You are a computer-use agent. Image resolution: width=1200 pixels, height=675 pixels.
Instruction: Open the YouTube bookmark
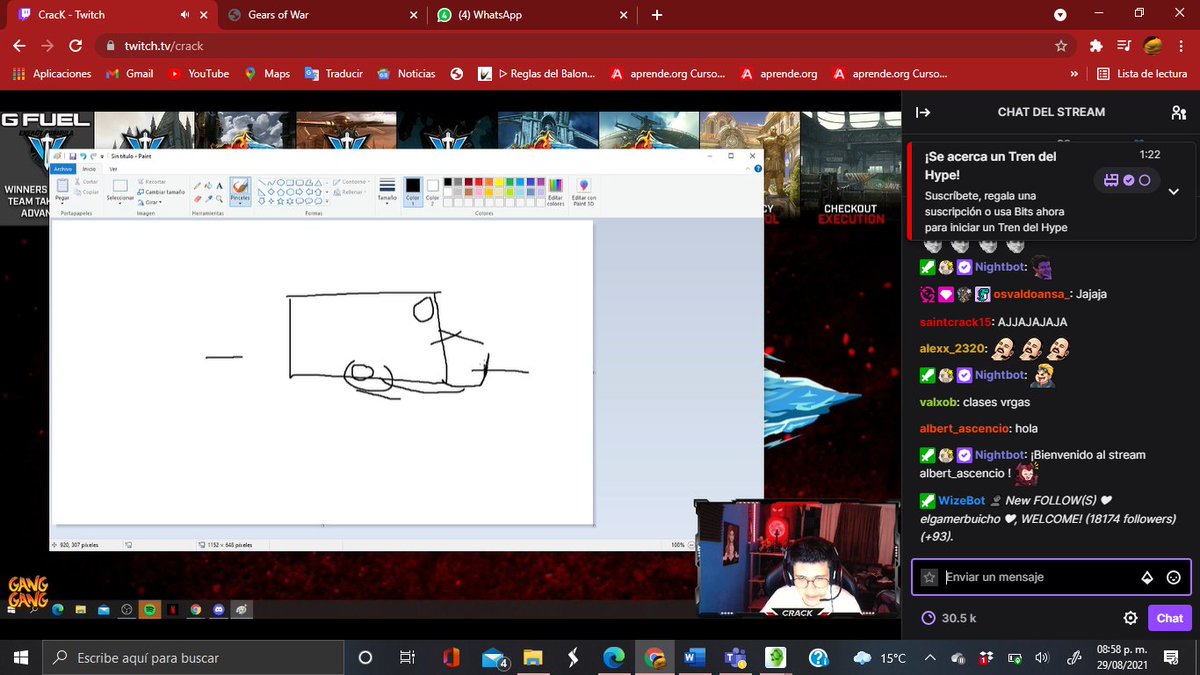(x=198, y=74)
